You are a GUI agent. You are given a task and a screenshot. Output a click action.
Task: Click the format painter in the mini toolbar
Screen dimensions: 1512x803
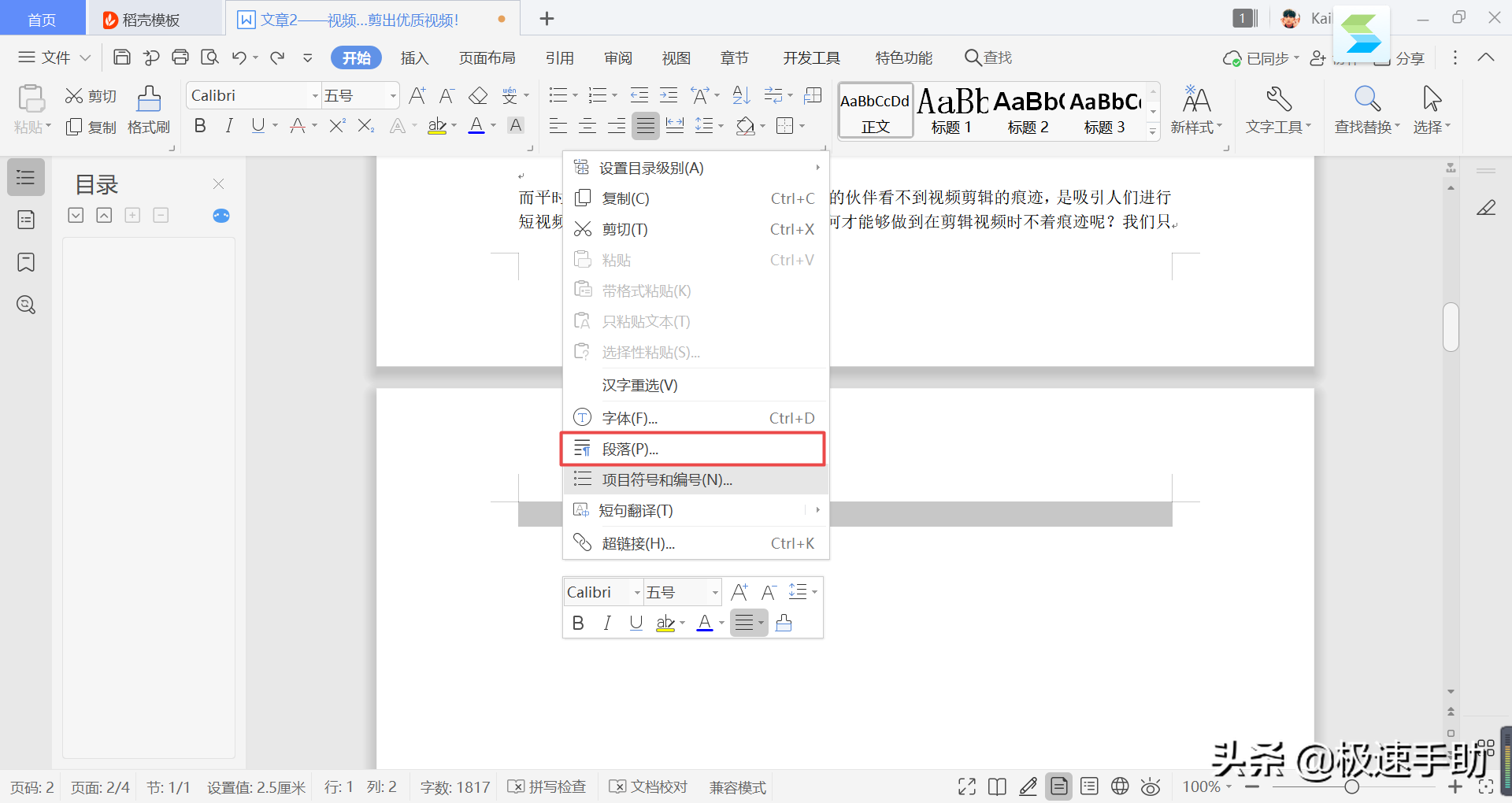coord(784,624)
